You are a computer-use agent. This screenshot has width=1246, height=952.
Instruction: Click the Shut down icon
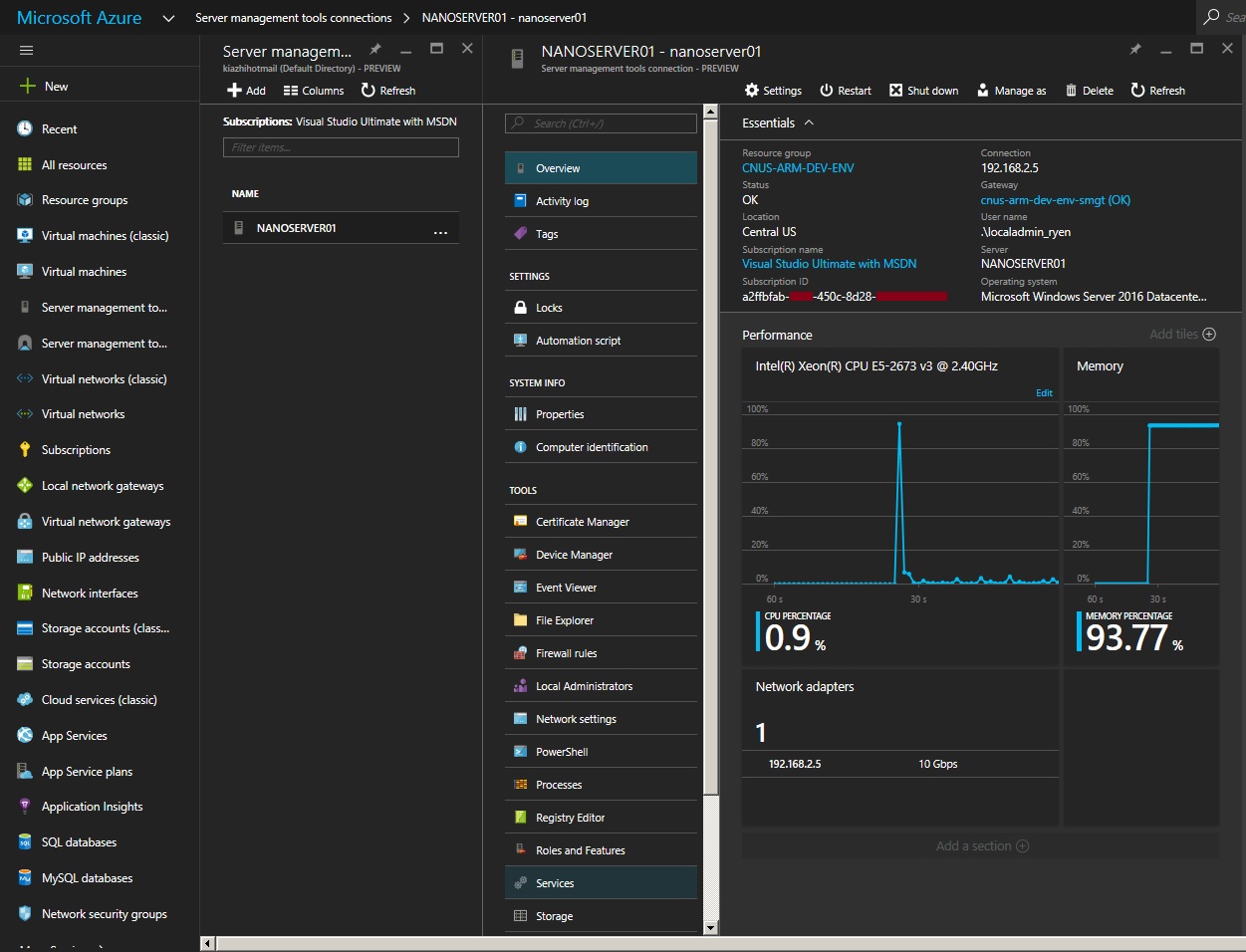pos(895,90)
